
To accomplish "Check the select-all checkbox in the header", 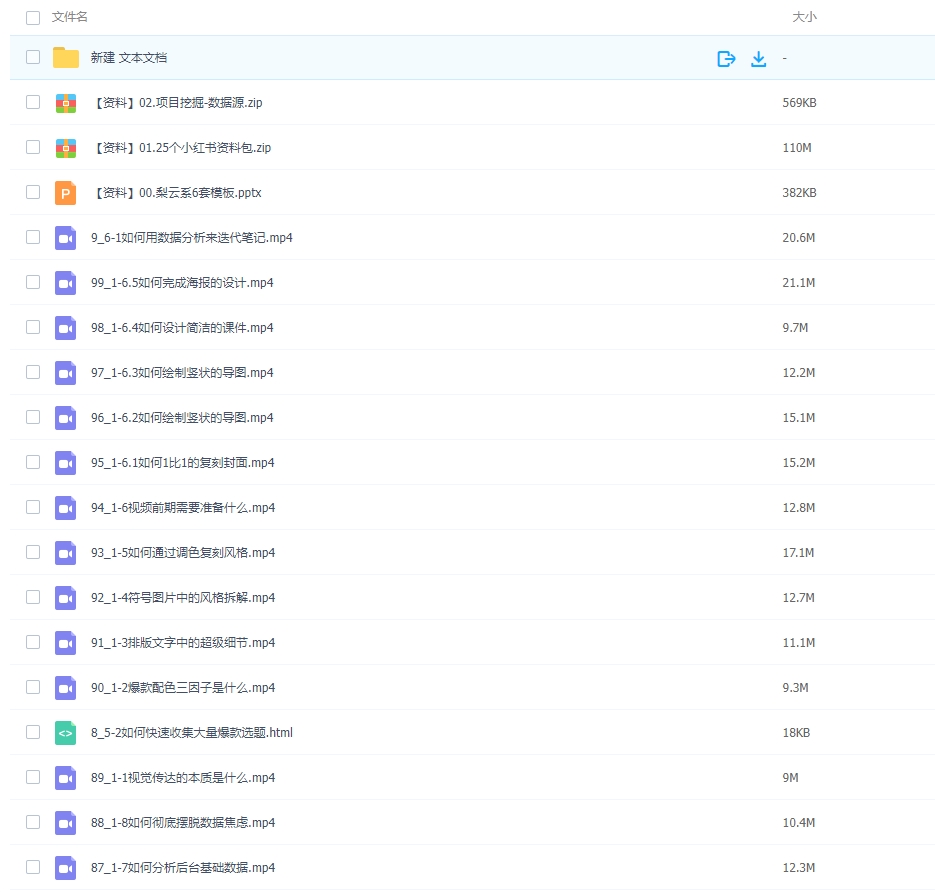I will [x=33, y=17].
